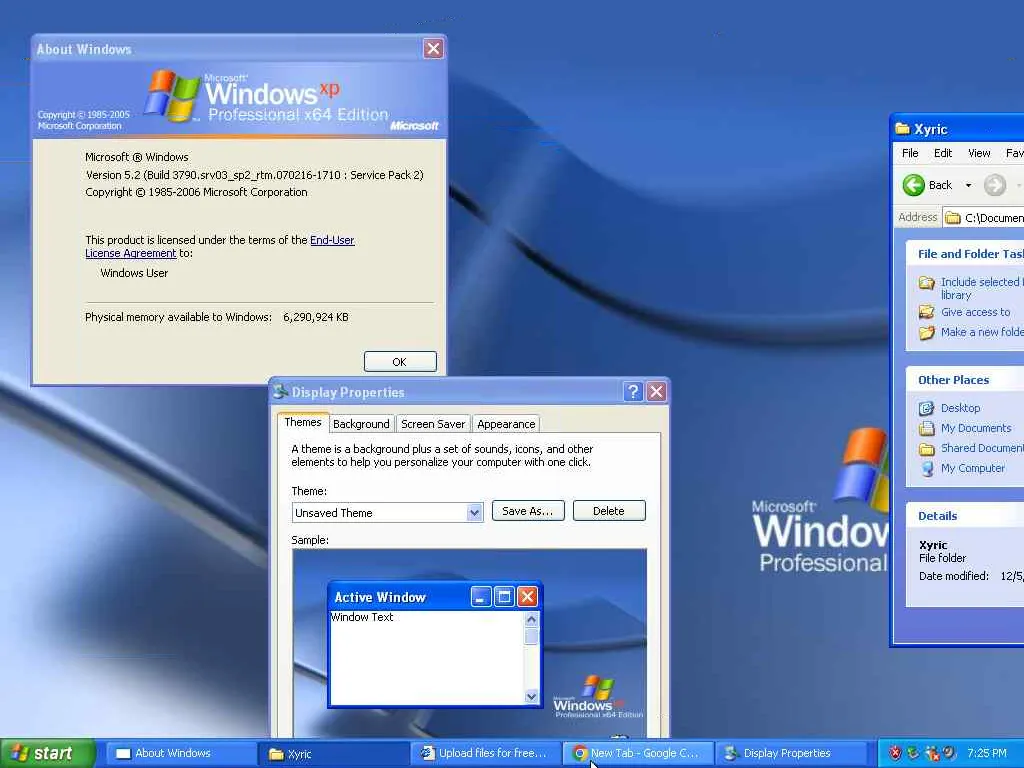Open the File menu in Xyric window
Image resolution: width=1024 pixels, height=768 pixels.
pos(910,153)
